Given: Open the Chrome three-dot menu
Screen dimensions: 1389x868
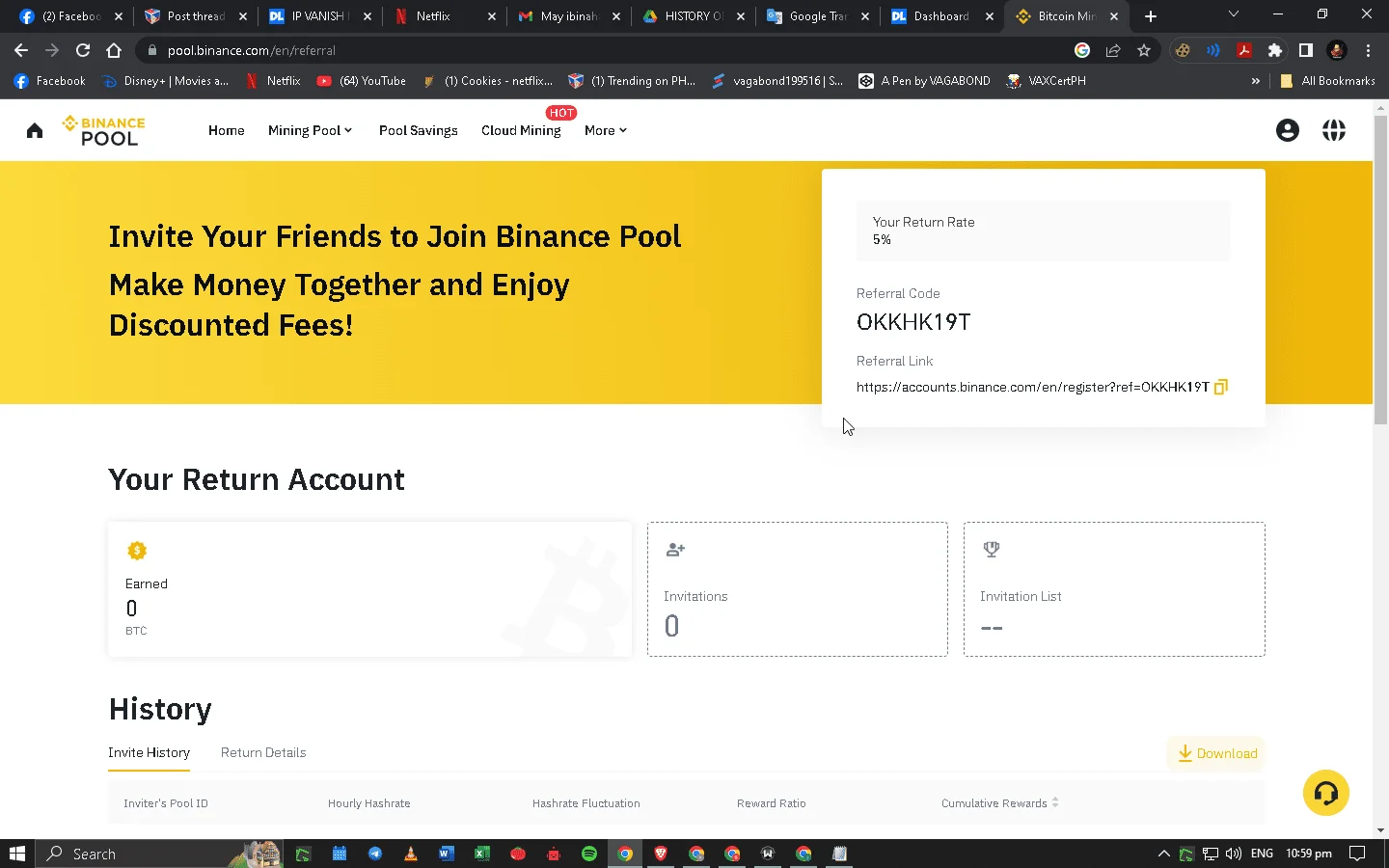Looking at the screenshot, I should (1368, 50).
